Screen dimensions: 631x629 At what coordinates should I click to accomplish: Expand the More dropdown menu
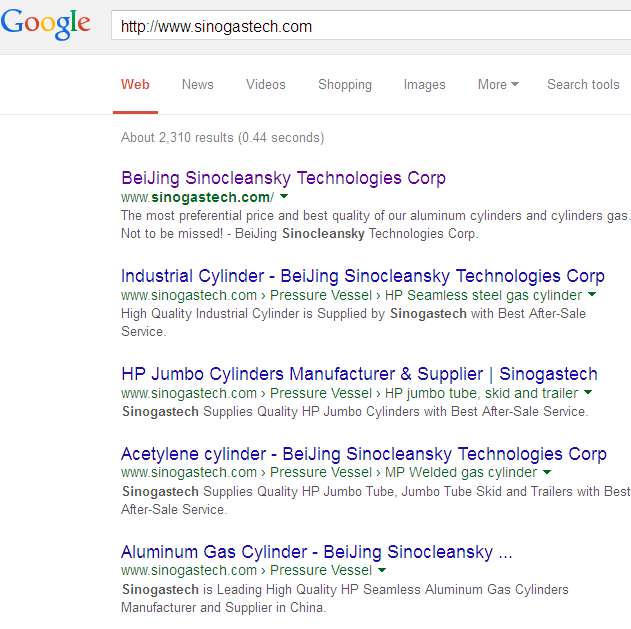(498, 85)
